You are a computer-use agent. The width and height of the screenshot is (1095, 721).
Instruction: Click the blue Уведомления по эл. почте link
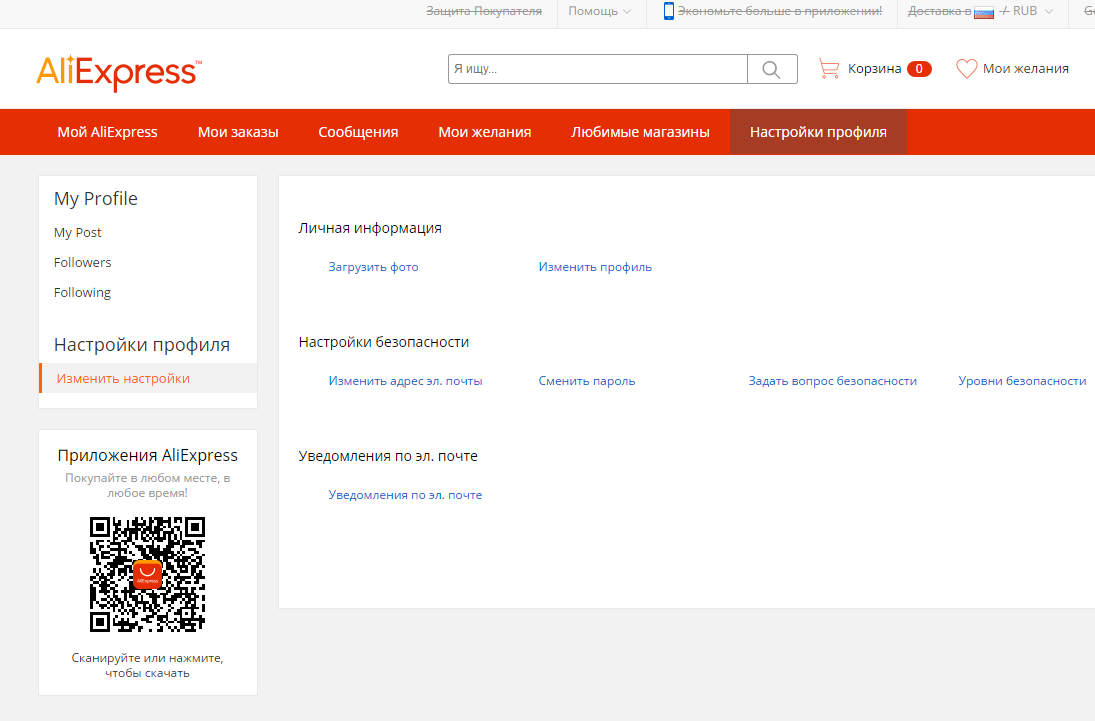(x=405, y=495)
